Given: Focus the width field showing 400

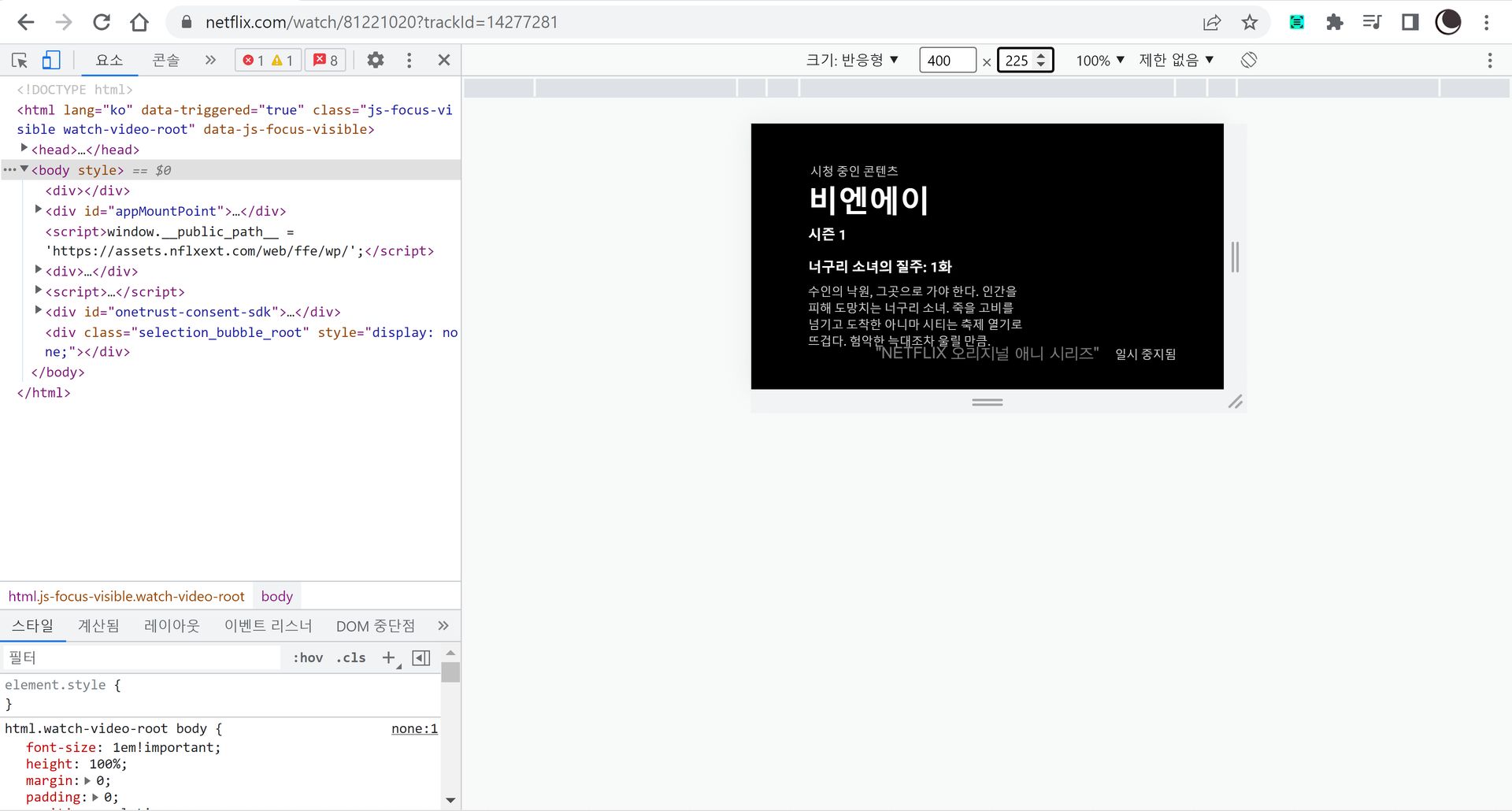Looking at the screenshot, I should 947,60.
